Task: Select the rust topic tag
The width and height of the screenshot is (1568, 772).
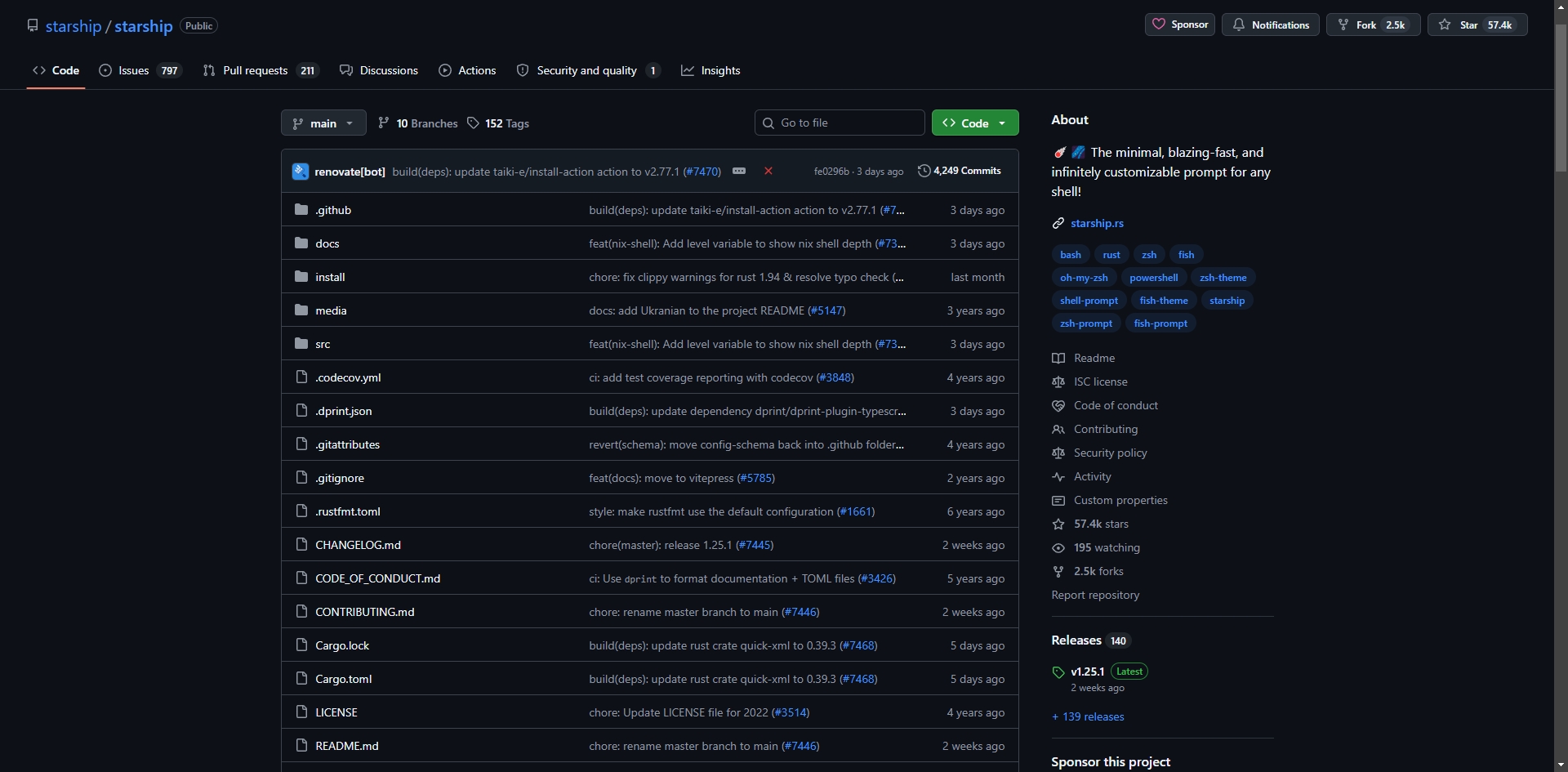Action: point(1111,255)
